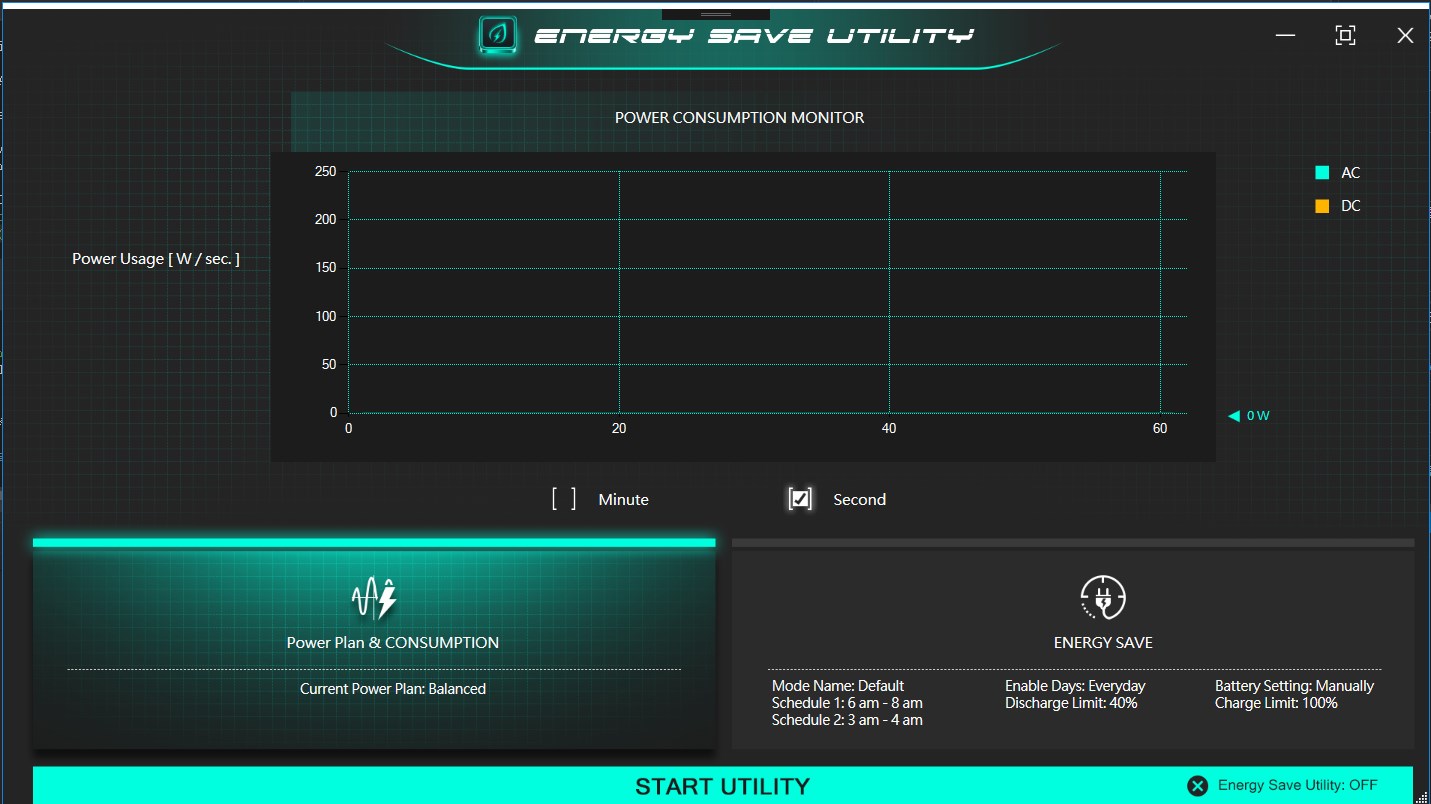
Task: Maximize the Energy Save Utility window
Action: point(1346,36)
